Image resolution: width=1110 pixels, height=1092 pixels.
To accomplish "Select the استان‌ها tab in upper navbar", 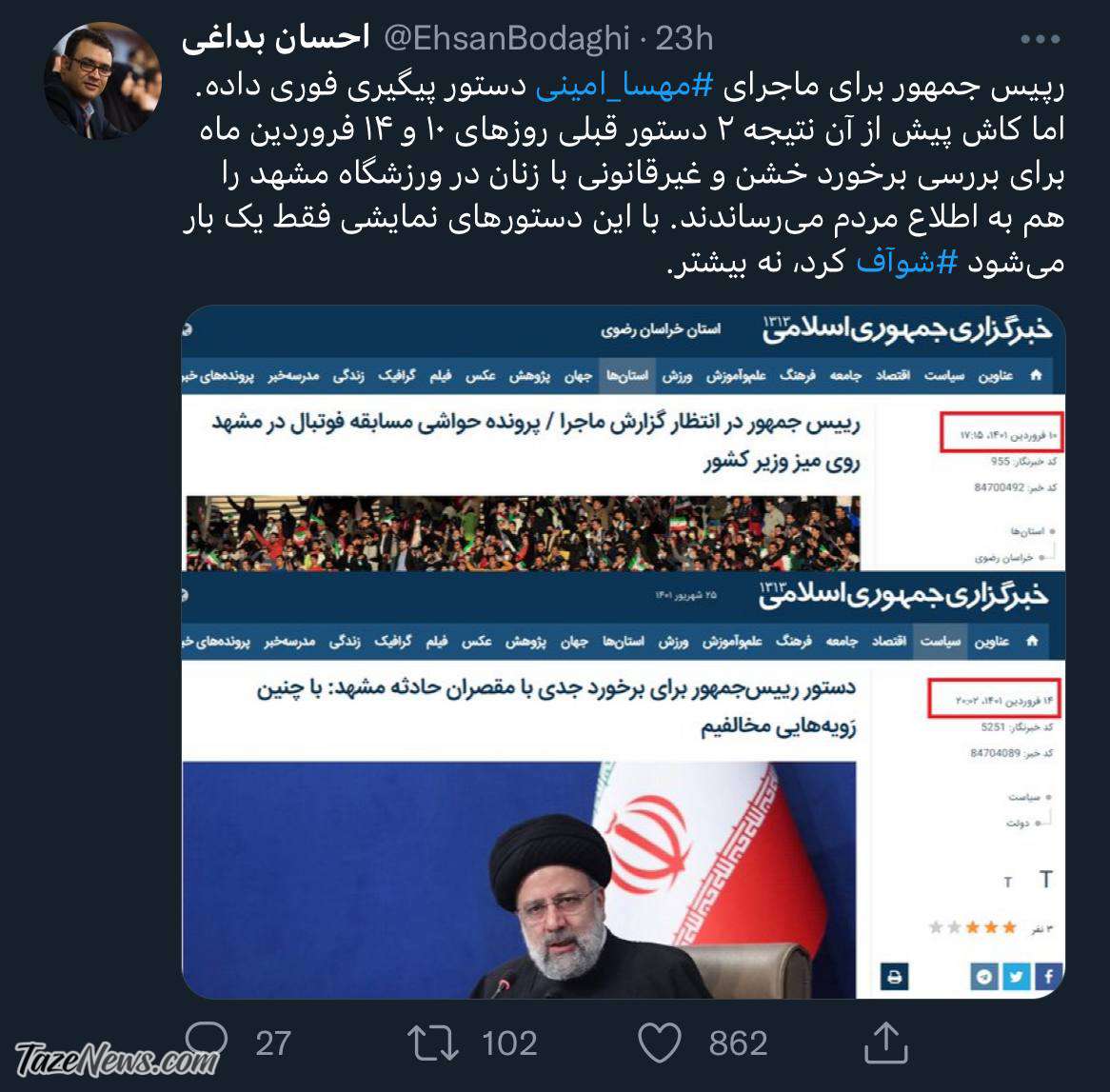I will 627,375.
